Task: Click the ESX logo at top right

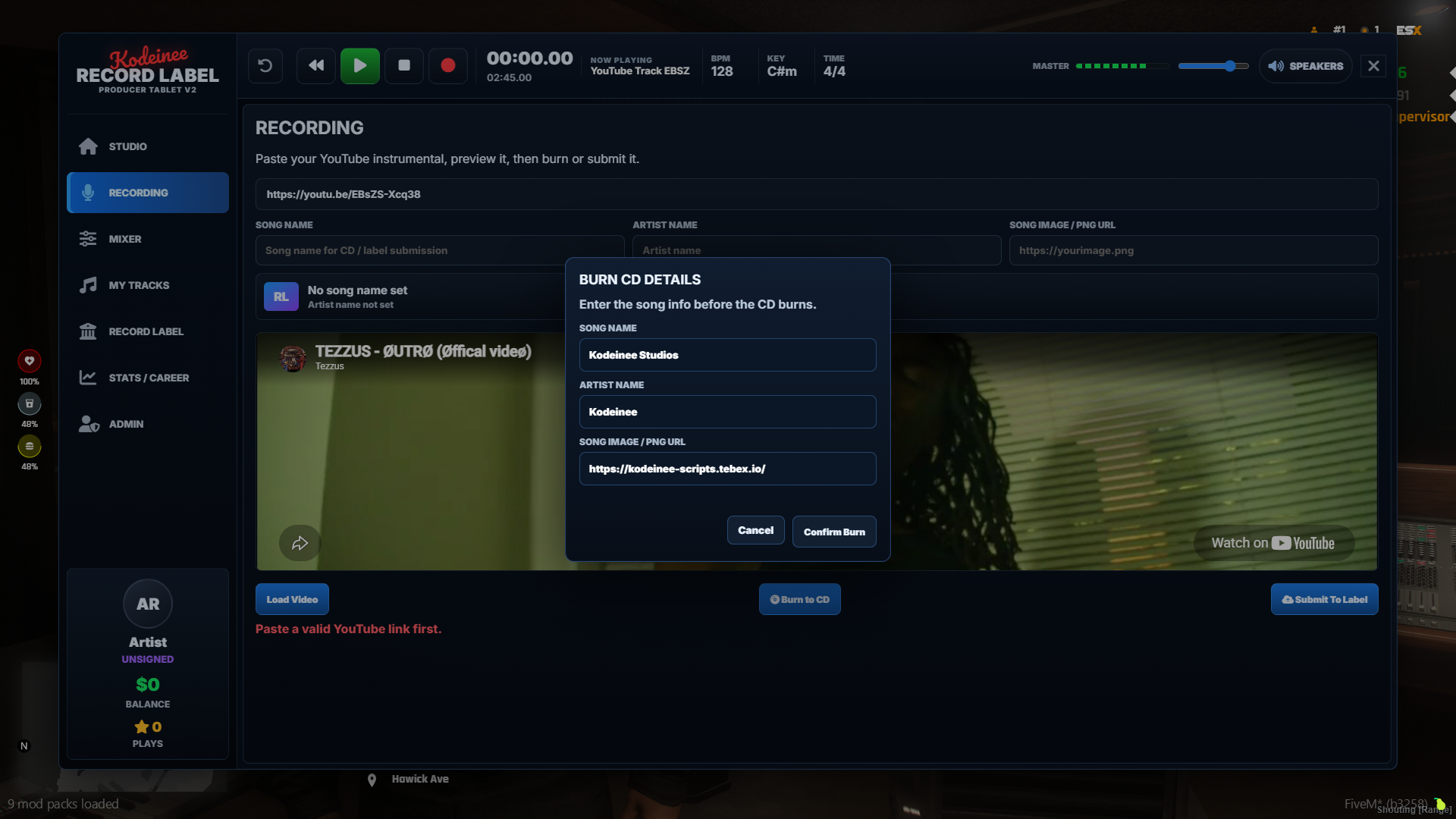Action: [1409, 30]
